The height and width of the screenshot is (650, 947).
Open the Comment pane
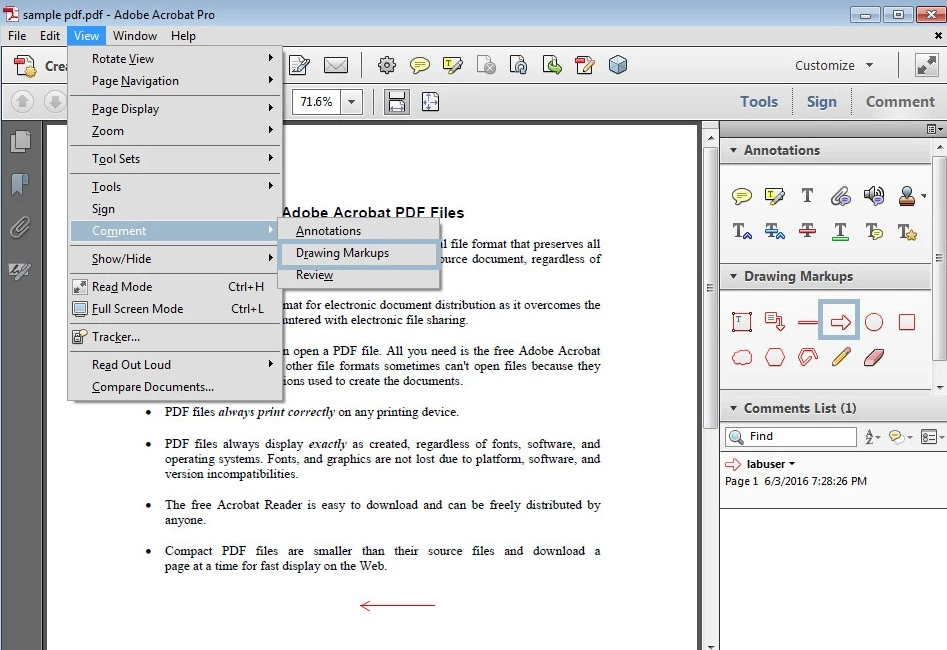click(900, 101)
